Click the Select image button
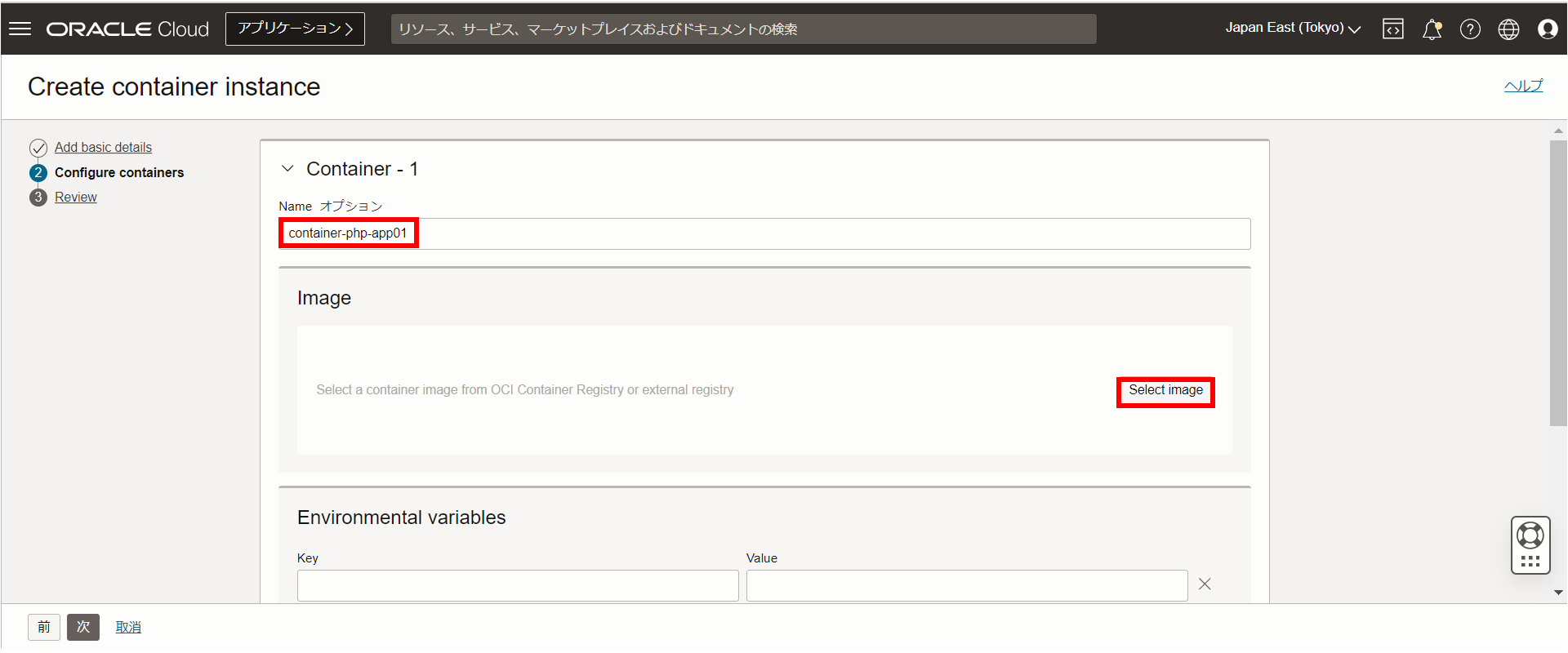1568x653 pixels. coord(1165,391)
